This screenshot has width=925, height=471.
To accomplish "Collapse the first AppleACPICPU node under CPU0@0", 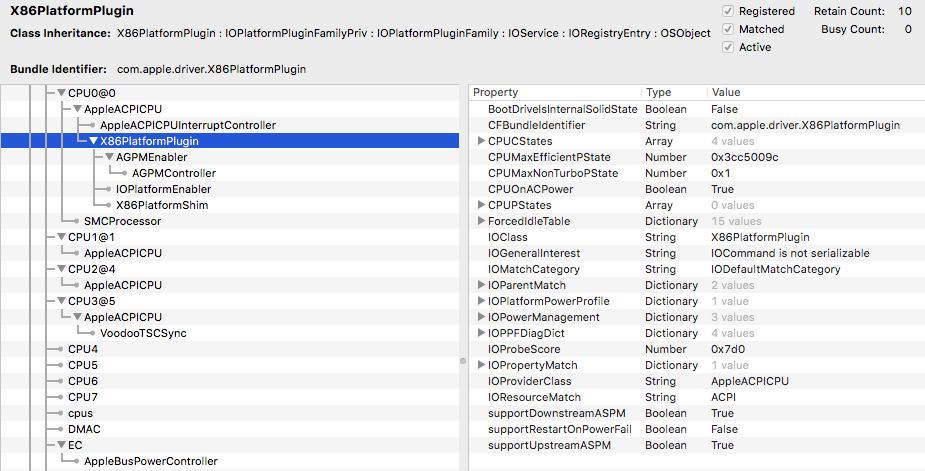I will (x=77, y=109).
